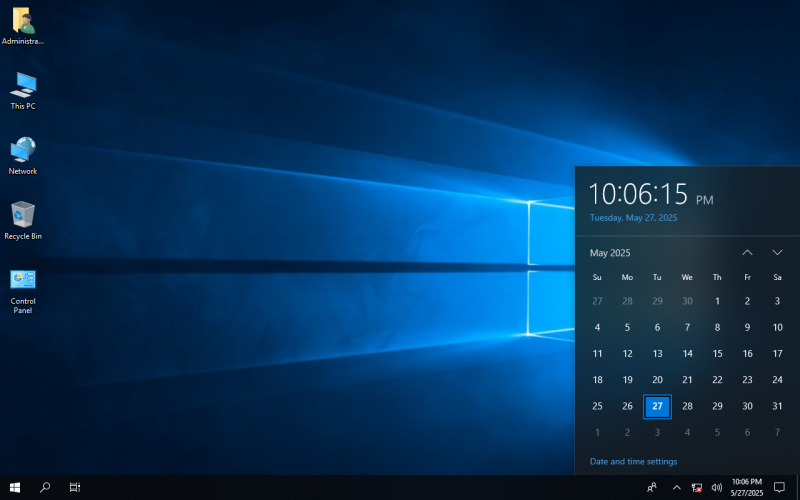Viewport: 800px width, 500px height.
Task: Show hidden system tray icons
Action: [x=677, y=487]
